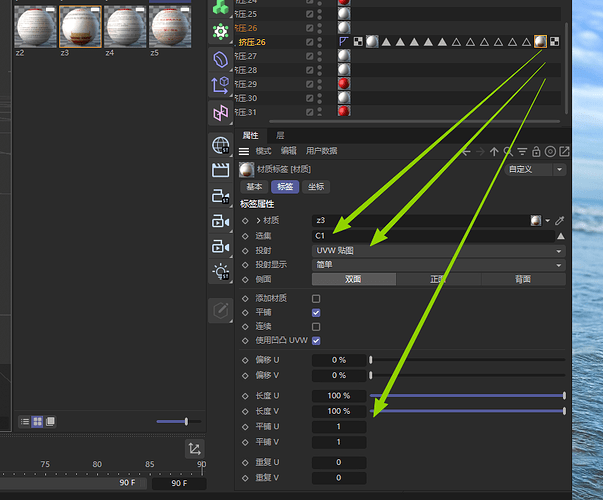Toggle the 平铺 checkbox

click(317, 313)
